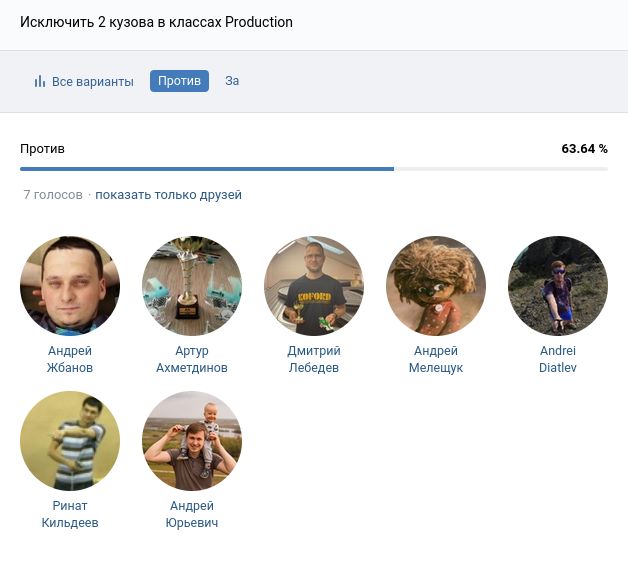The width and height of the screenshot is (628, 566).
Task: Visit the 'Андрей Юрьевич' name link
Action: (192, 514)
